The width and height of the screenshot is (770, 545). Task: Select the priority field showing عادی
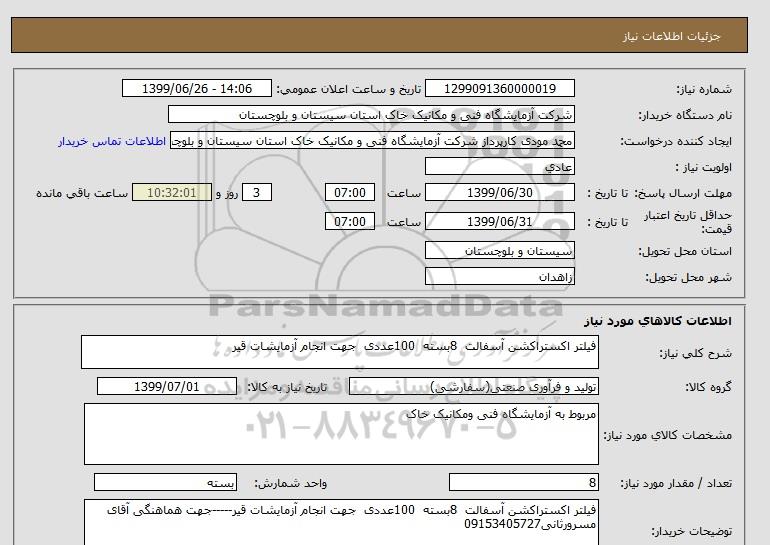pyautogui.click(x=499, y=166)
